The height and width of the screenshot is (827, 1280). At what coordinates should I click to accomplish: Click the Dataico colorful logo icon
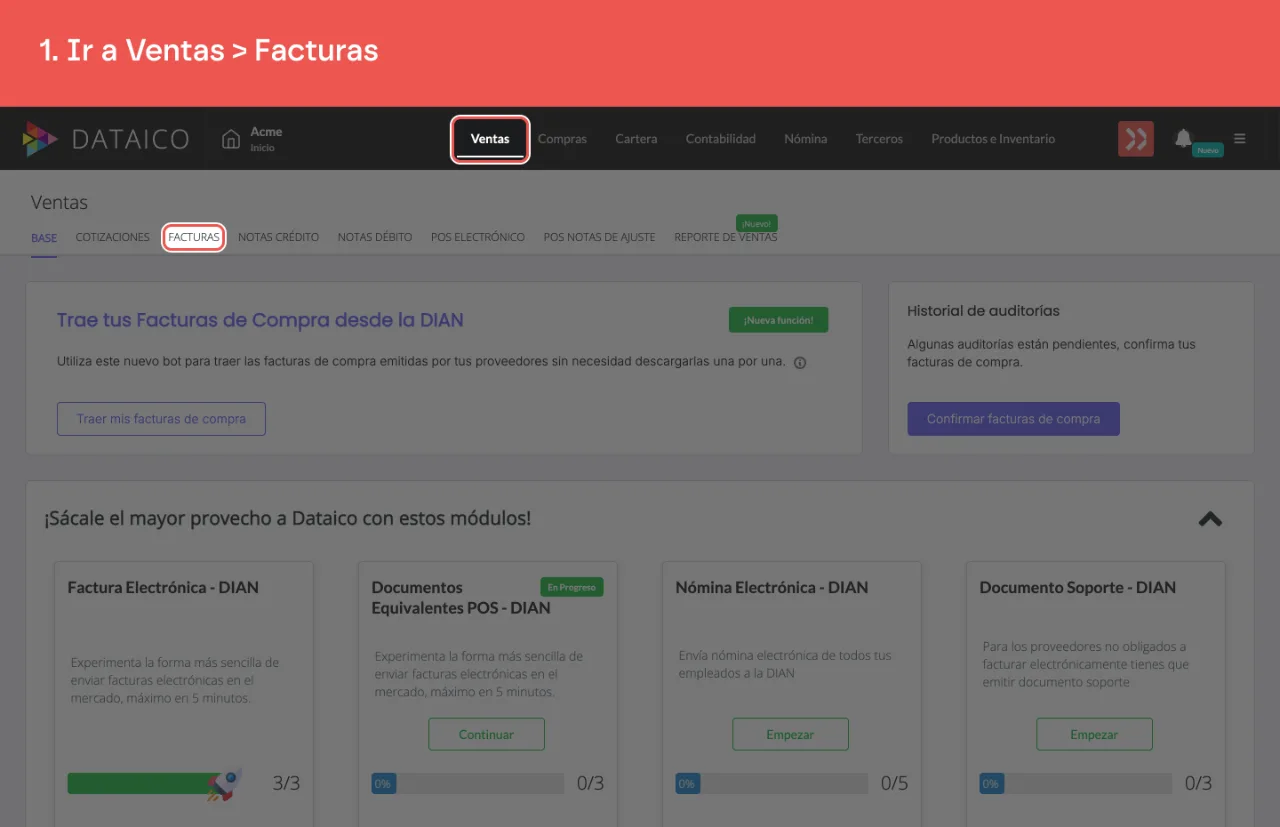point(41,139)
